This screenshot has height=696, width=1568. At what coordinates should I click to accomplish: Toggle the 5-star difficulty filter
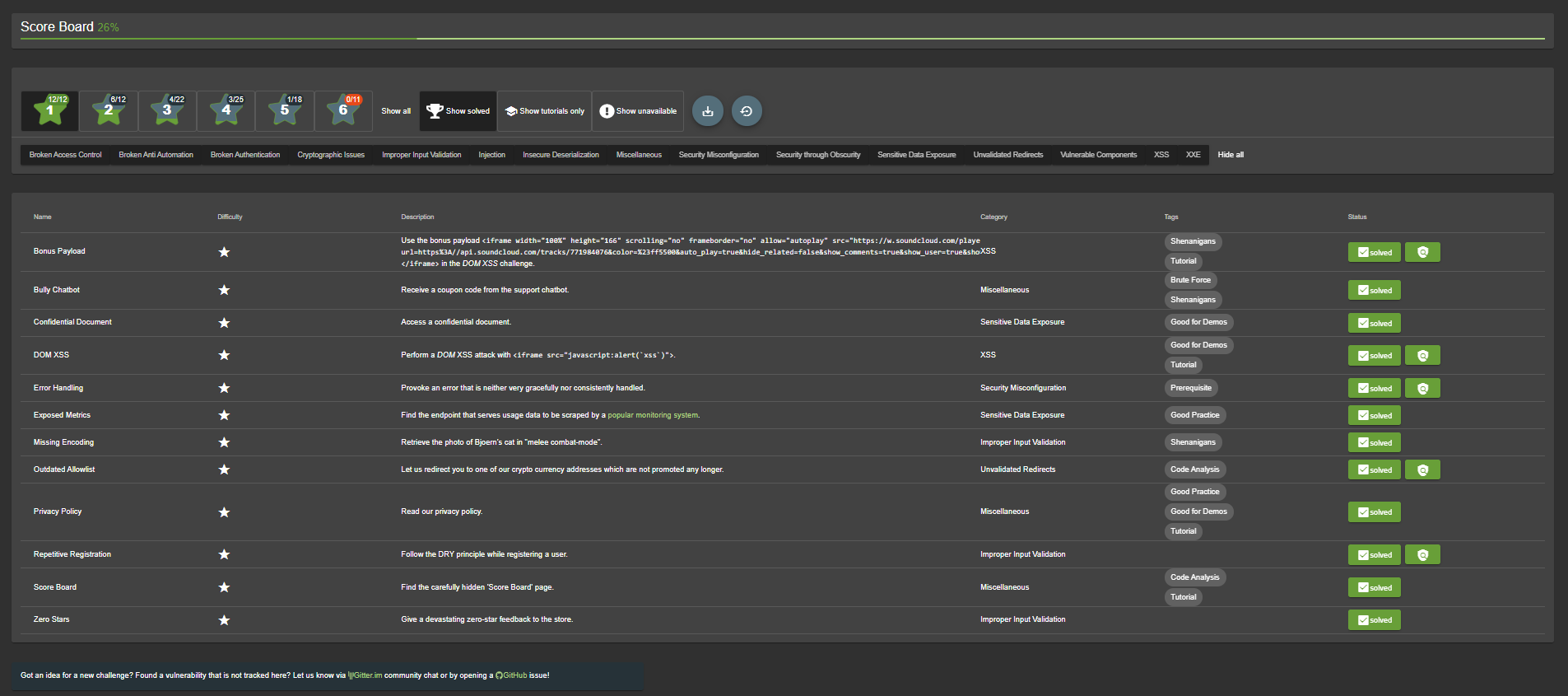point(285,111)
